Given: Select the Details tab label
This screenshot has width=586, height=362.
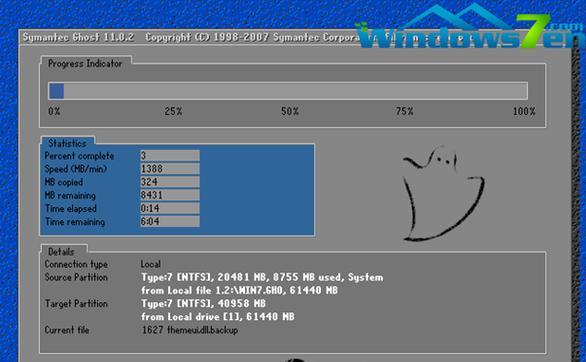Looking at the screenshot, I should tap(61, 252).
